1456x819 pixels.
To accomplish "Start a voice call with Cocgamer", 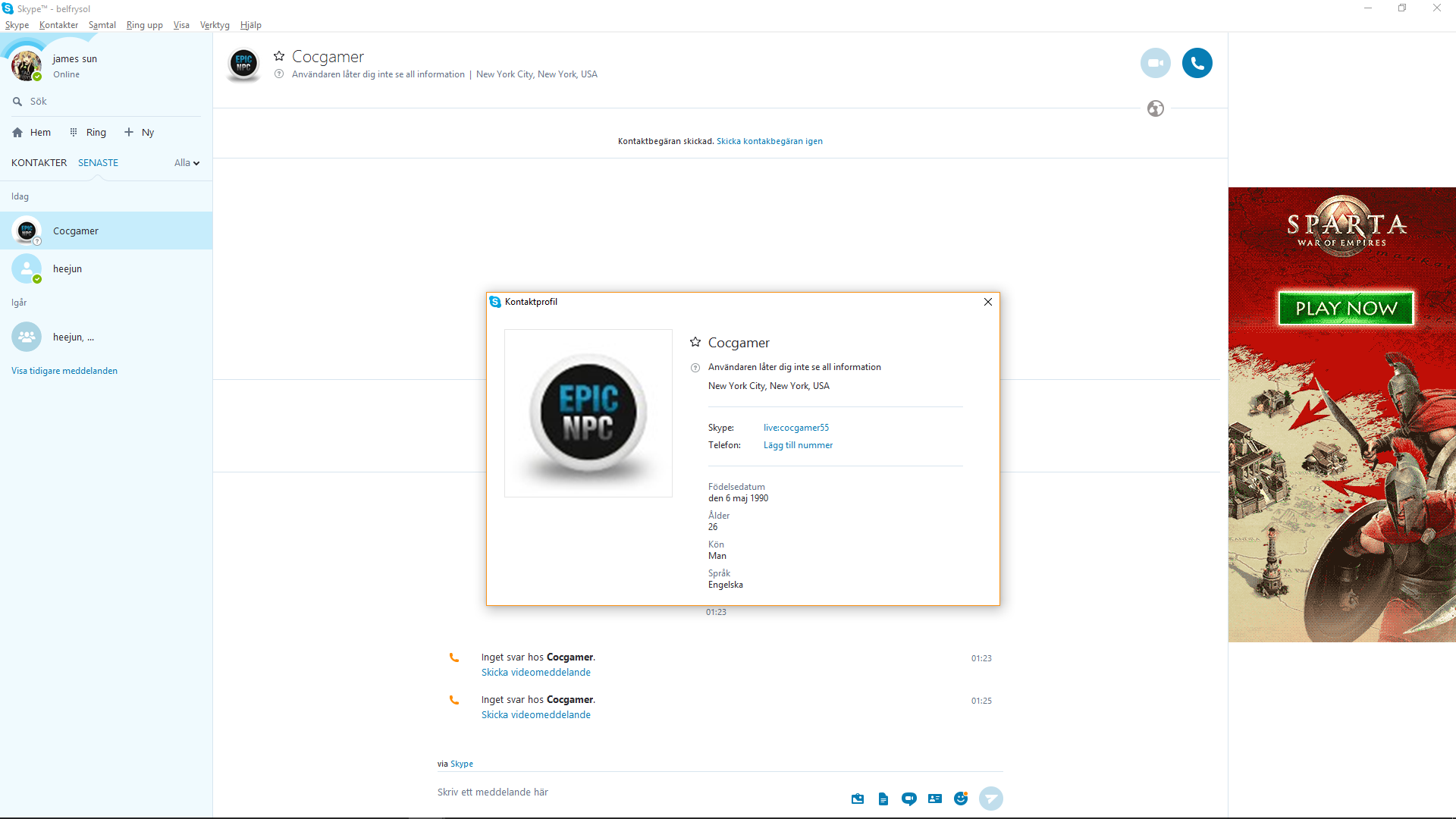I will coord(1197,63).
